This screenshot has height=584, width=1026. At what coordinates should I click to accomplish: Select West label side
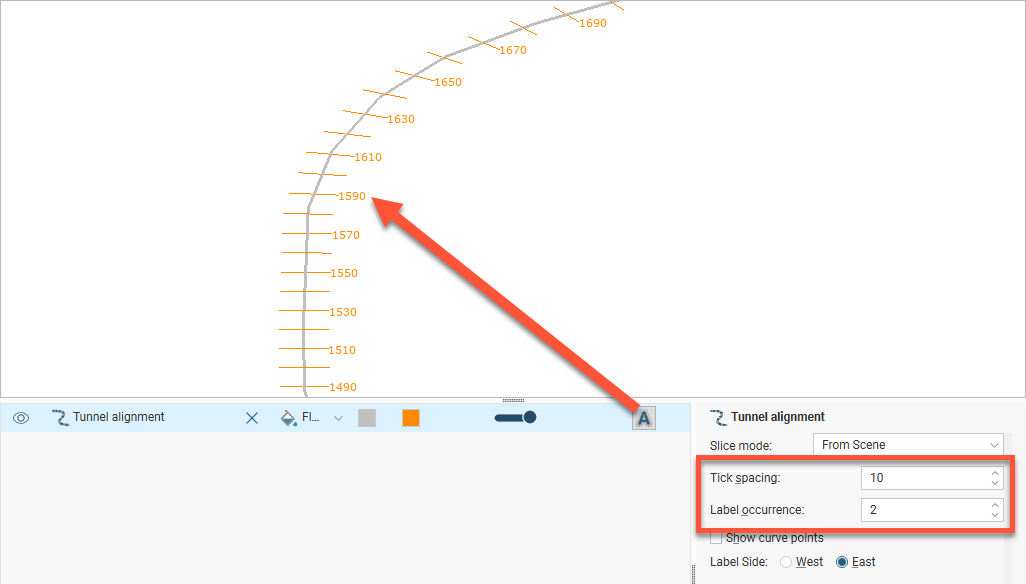[x=786, y=562]
